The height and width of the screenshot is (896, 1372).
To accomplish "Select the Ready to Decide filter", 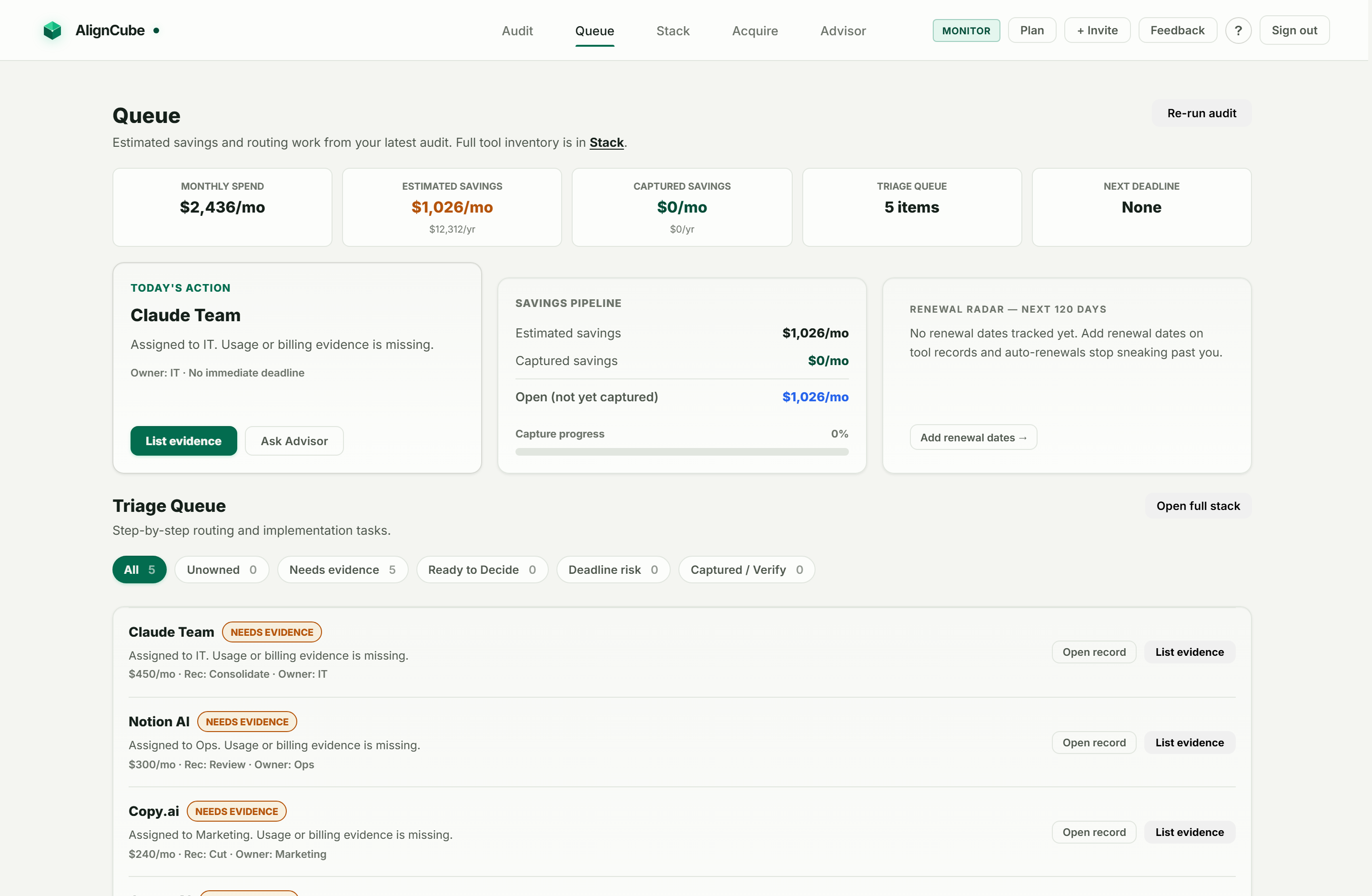I will [482, 570].
